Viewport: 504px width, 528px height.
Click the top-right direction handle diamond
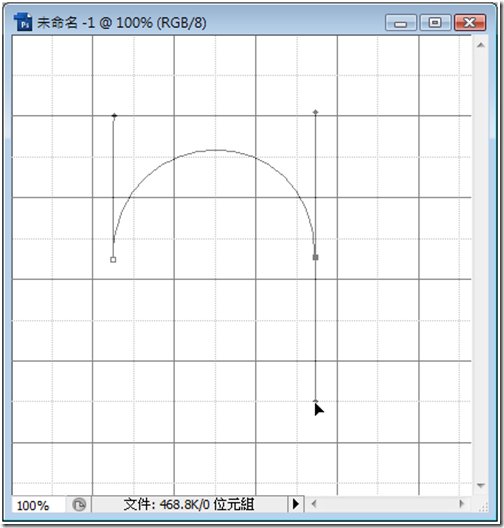point(315,112)
